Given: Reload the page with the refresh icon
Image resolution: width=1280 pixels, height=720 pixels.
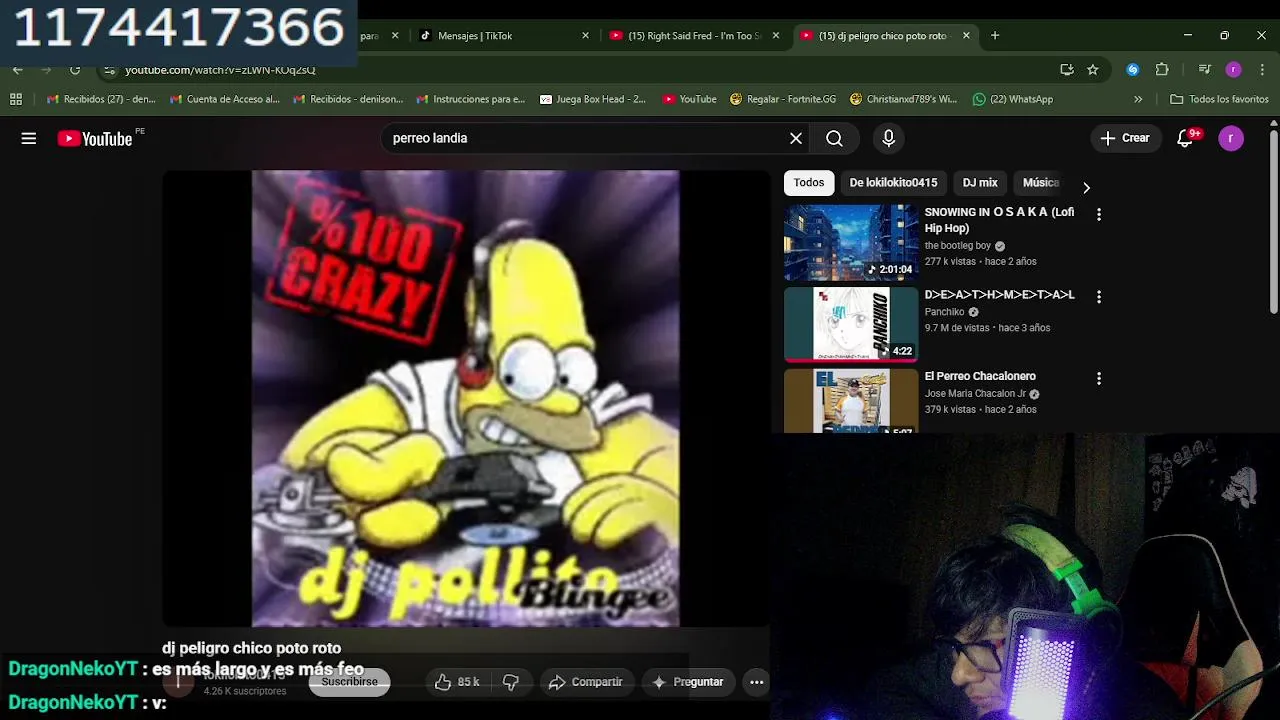Looking at the screenshot, I should coord(75,70).
